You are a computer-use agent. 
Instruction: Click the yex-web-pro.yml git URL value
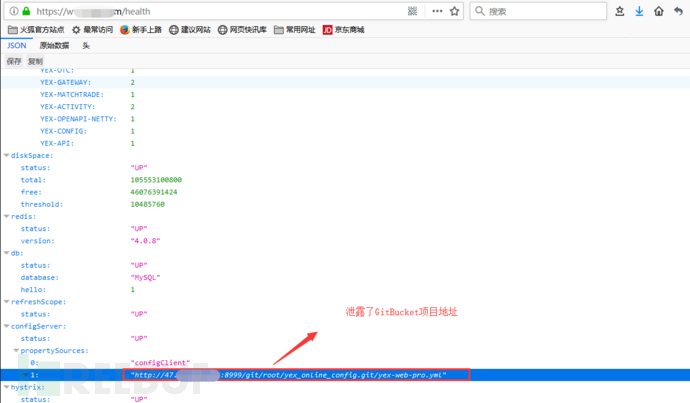(x=289, y=375)
